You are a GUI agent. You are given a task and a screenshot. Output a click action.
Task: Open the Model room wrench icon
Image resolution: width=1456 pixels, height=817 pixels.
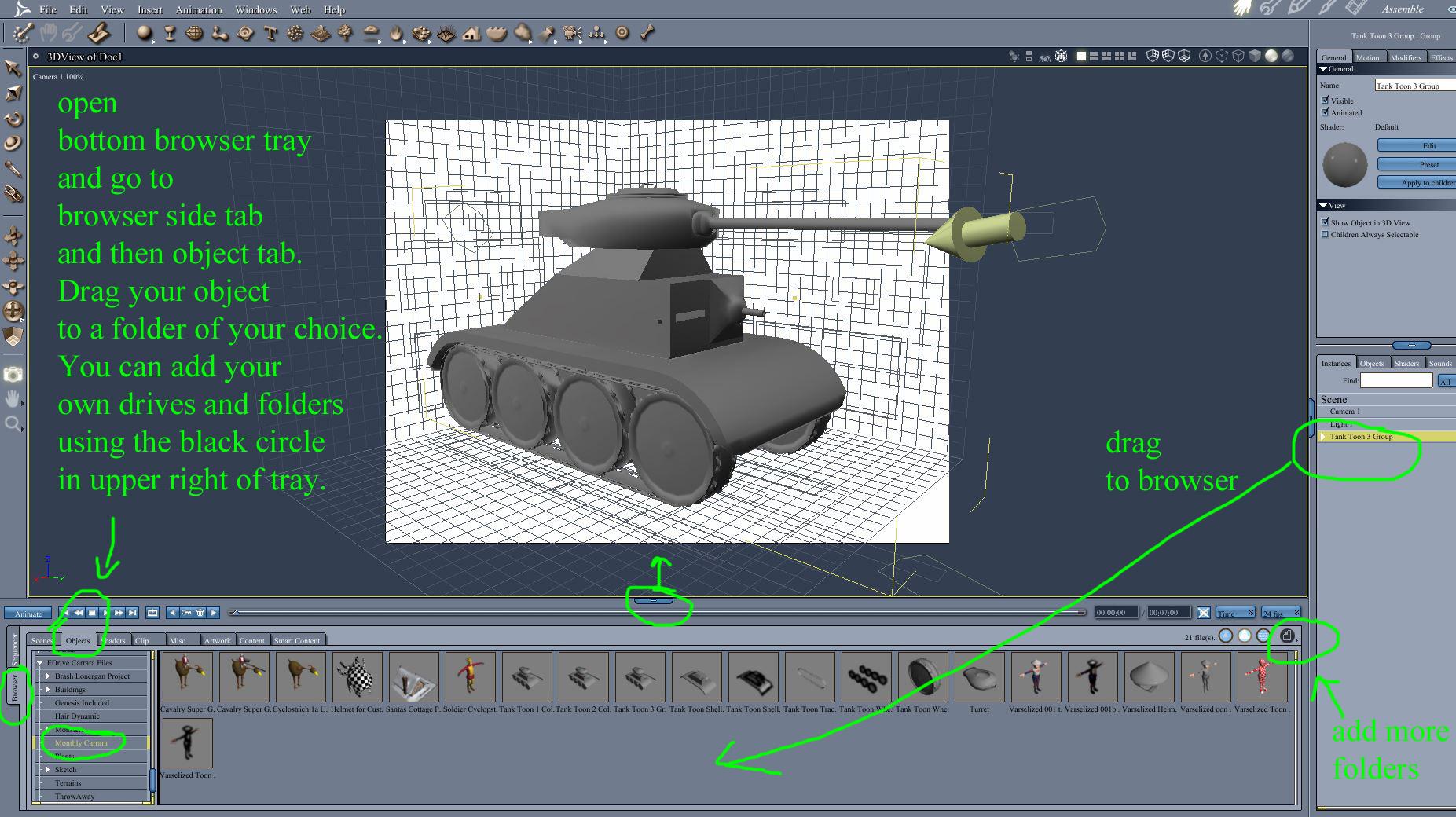click(1270, 8)
